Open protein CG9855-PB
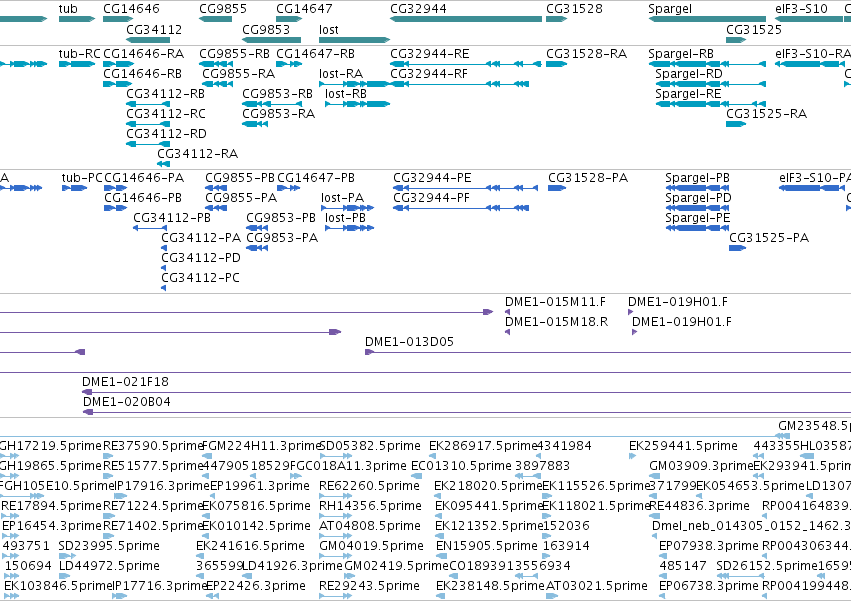The height and width of the screenshot is (601, 851). tap(240, 178)
